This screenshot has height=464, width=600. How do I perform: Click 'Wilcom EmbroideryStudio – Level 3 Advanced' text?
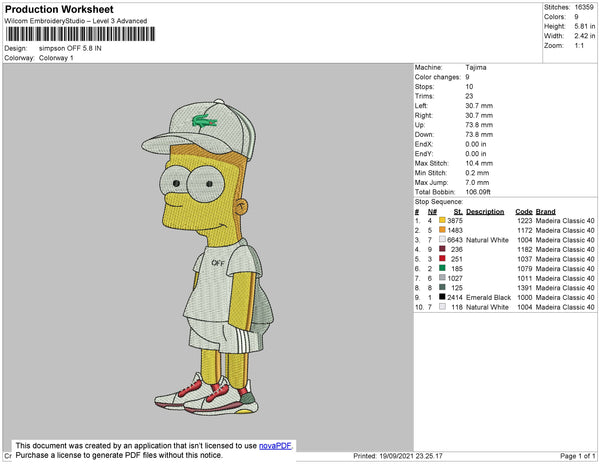tap(76, 21)
